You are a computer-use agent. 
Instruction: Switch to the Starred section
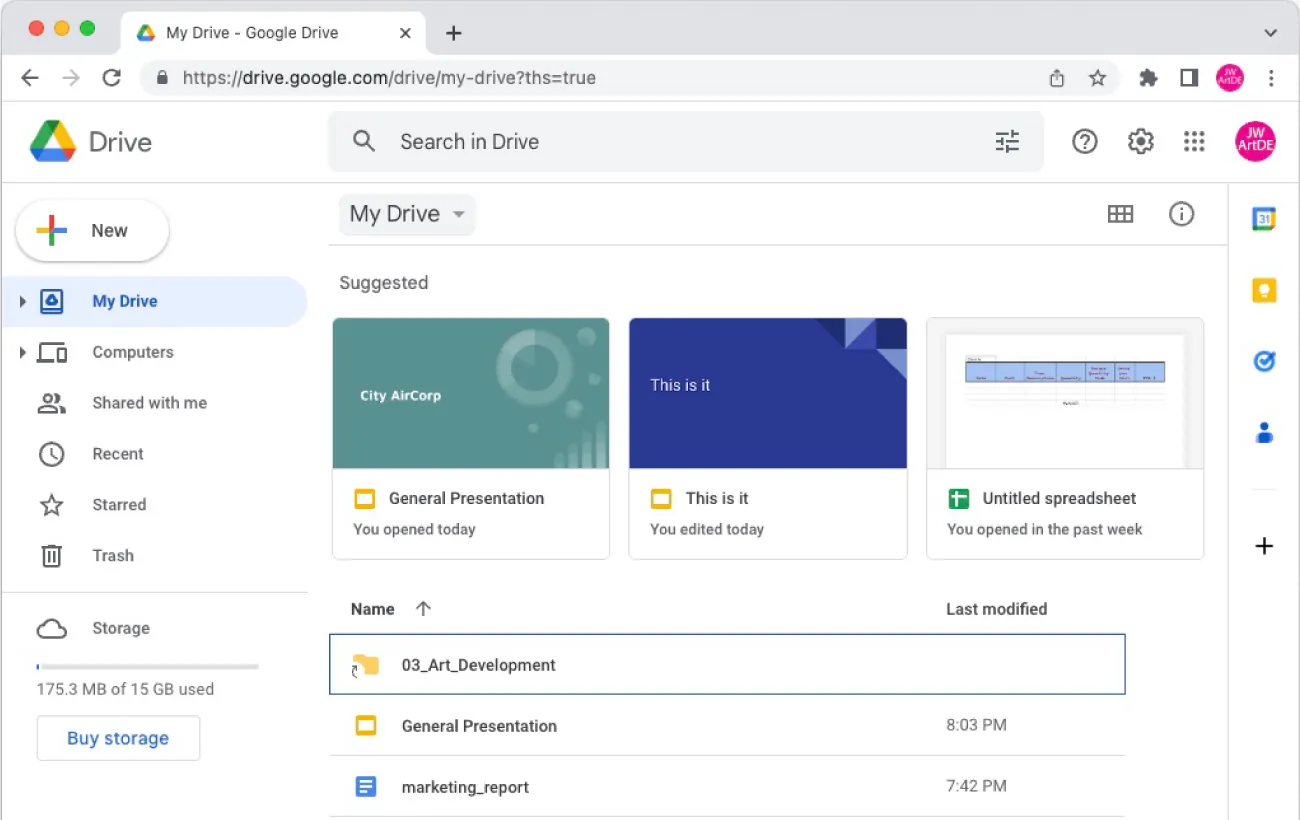pyautogui.click(x=119, y=504)
